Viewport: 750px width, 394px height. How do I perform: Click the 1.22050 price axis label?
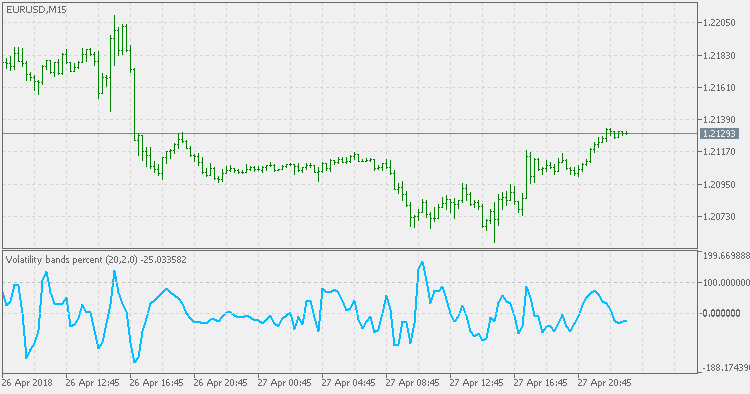(719, 22)
